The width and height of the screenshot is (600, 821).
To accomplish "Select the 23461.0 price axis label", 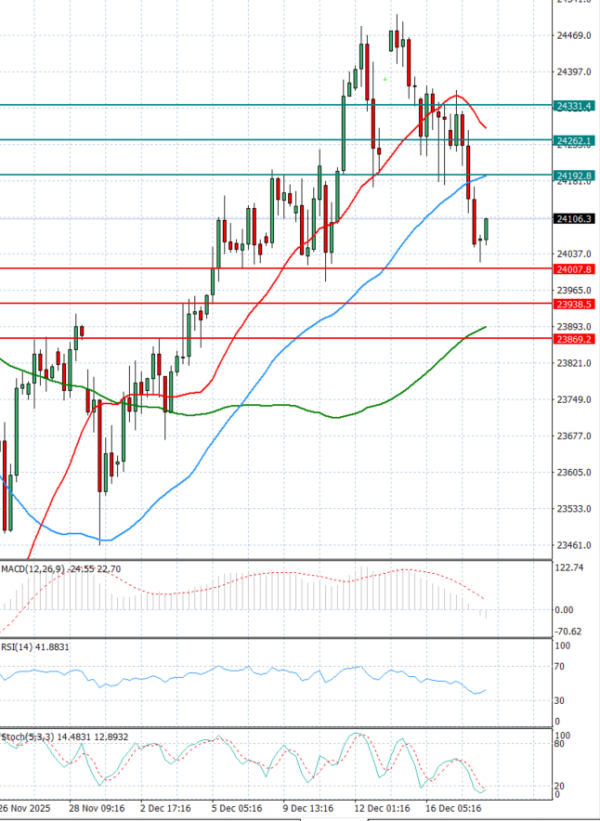I will tap(574, 545).
